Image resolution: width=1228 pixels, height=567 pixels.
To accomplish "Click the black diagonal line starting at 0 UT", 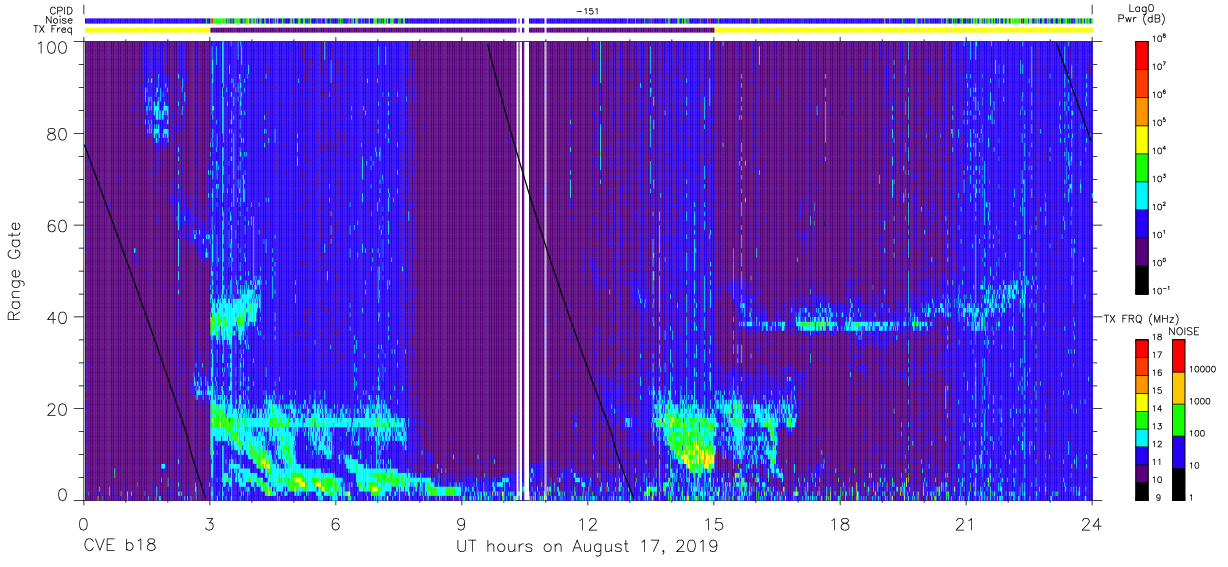I will [145, 322].
